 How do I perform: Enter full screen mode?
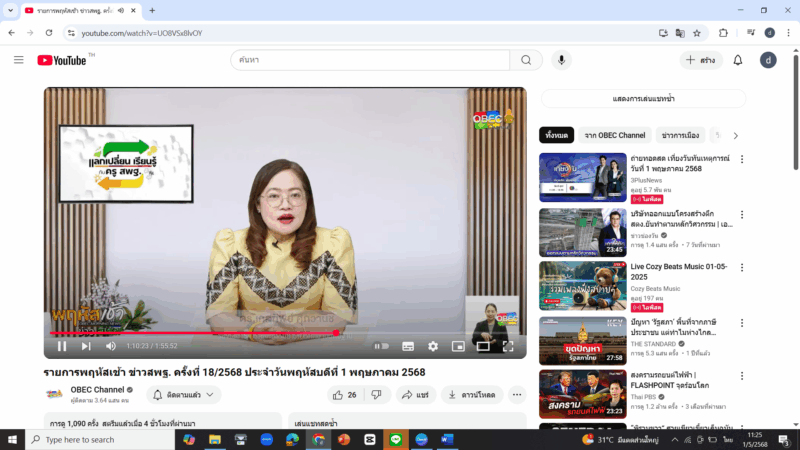(x=508, y=346)
